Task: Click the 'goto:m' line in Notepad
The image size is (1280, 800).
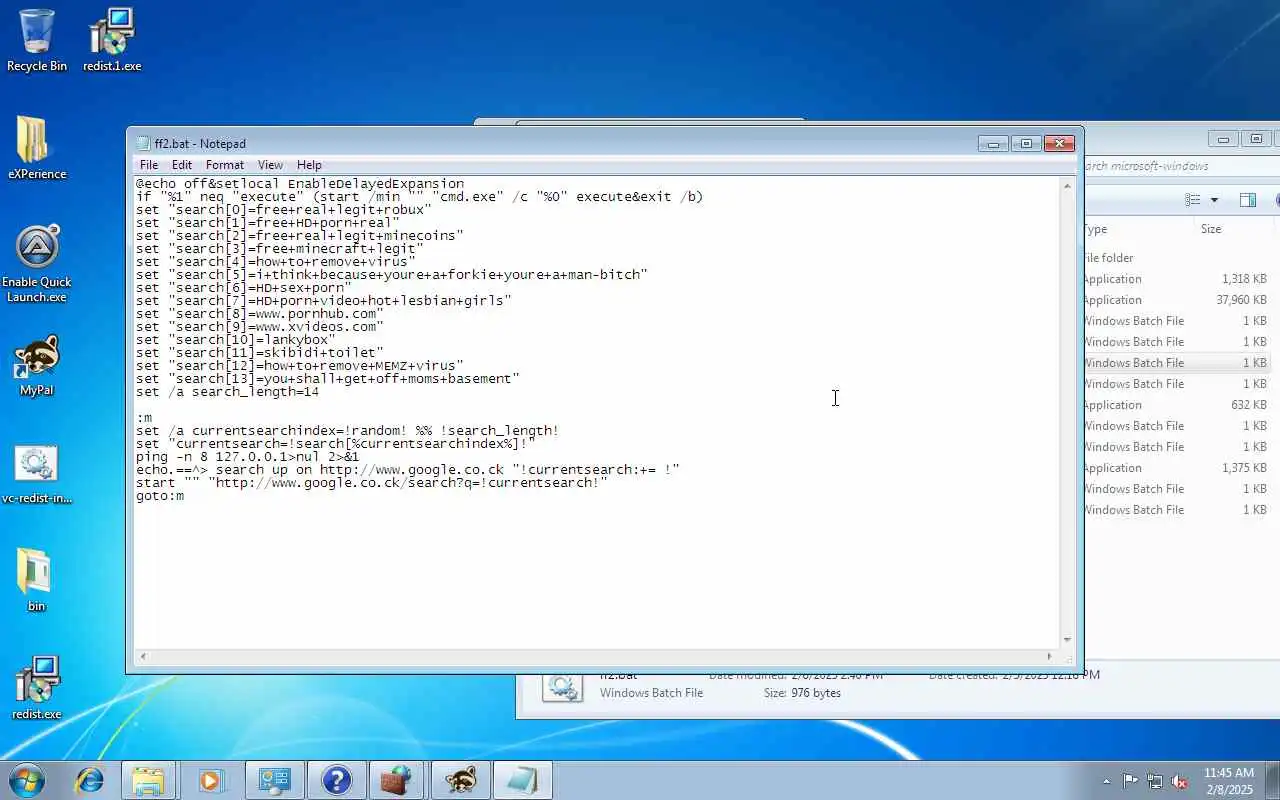Action: (160, 496)
